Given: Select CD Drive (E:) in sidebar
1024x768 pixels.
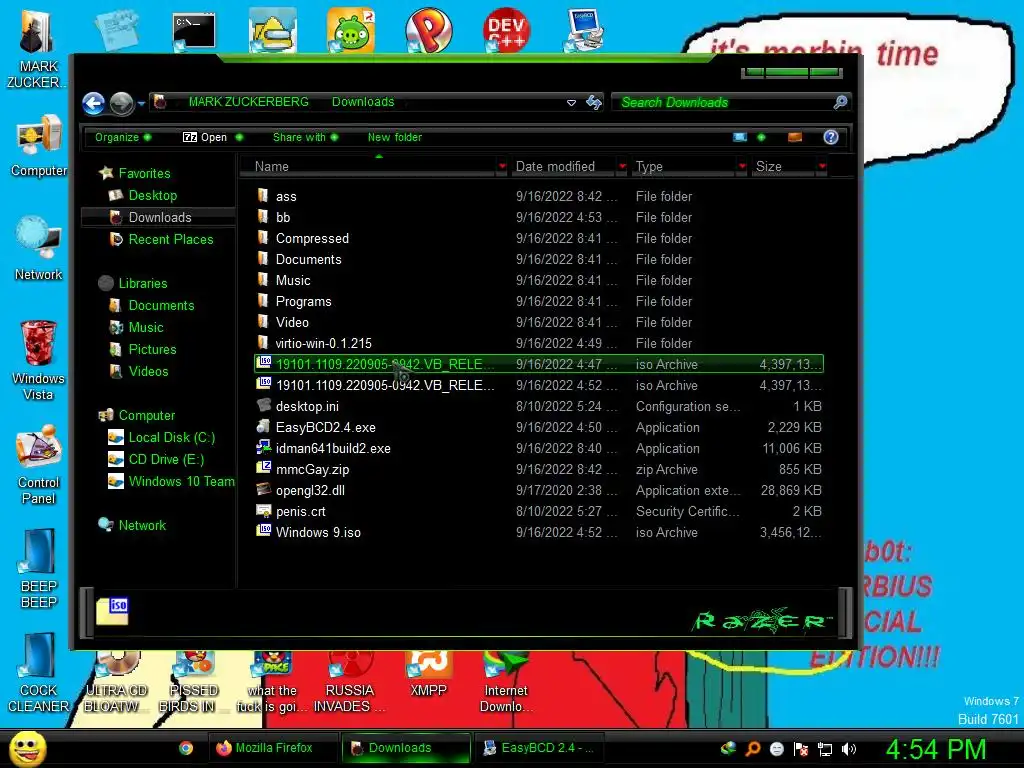Looking at the screenshot, I should pyautogui.click(x=156, y=460).
